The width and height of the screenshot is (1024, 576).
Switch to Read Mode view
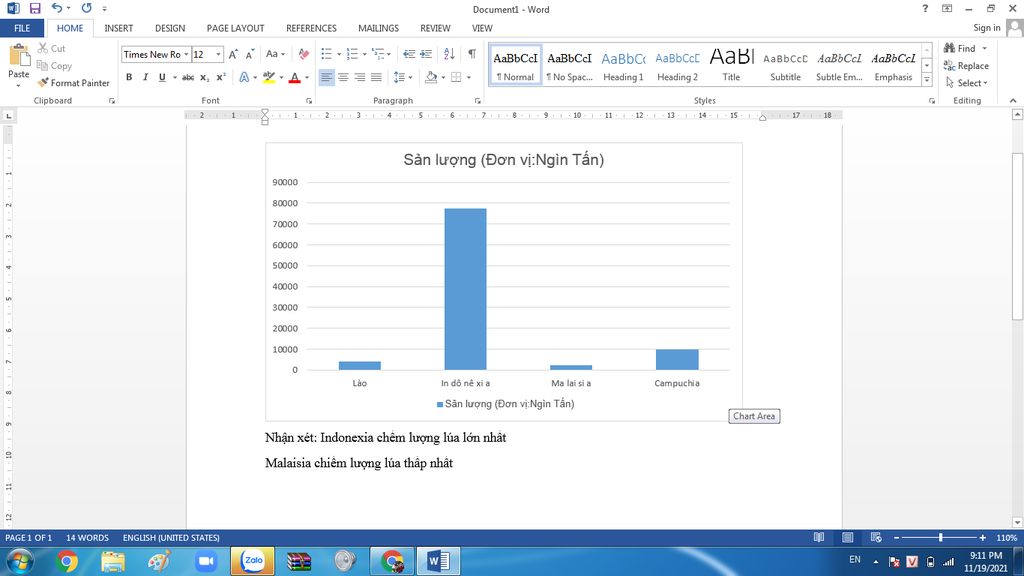(x=819, y=537)
